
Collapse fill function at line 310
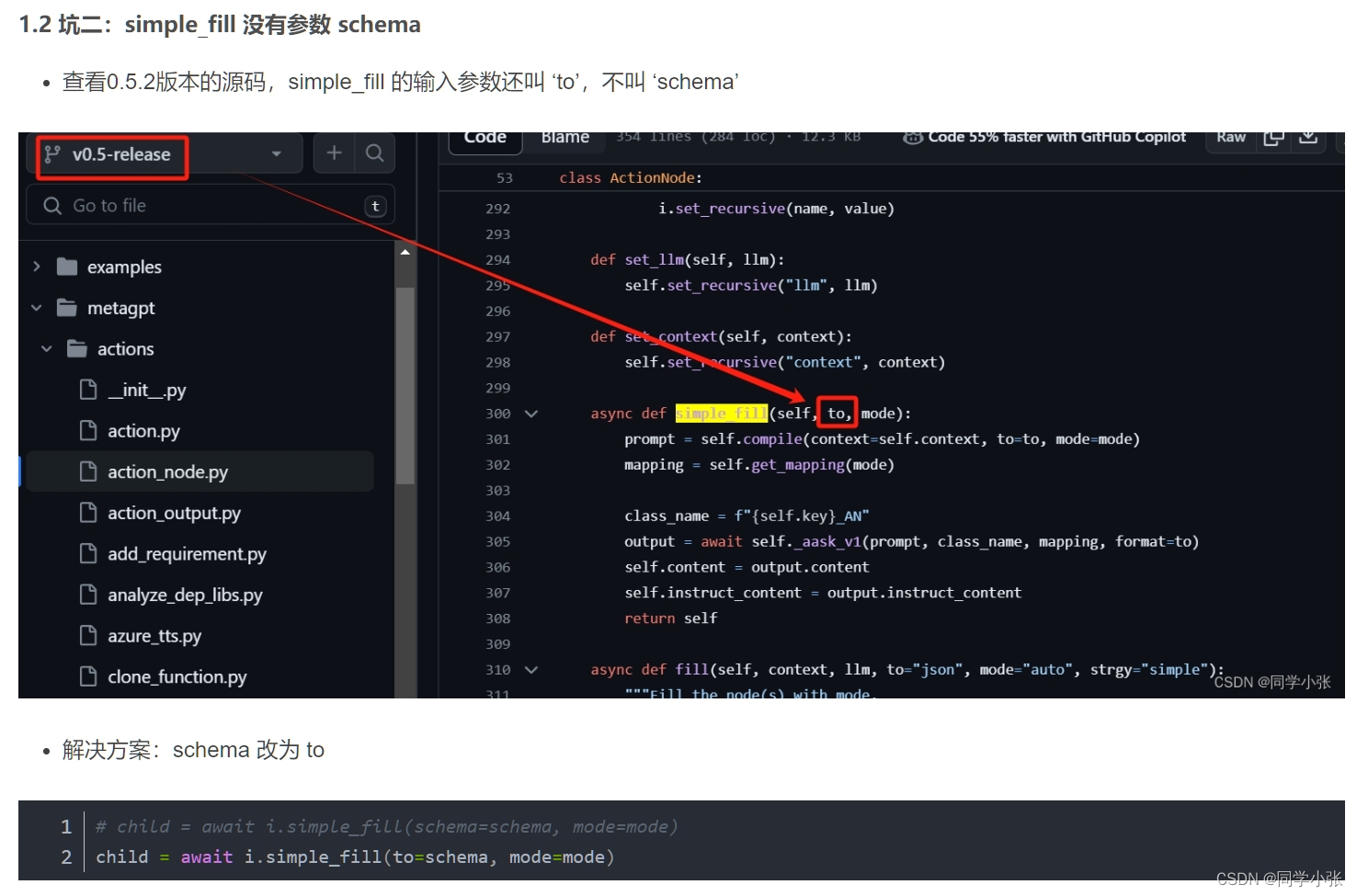[530, 670]
